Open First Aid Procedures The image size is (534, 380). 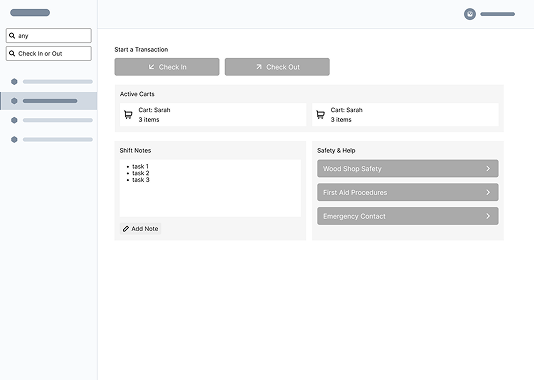408,192
